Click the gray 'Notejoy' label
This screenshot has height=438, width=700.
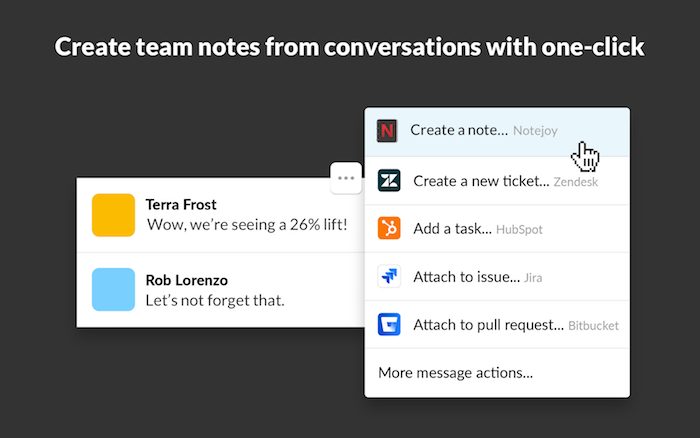pyautogui.click(x=535, y=131)
